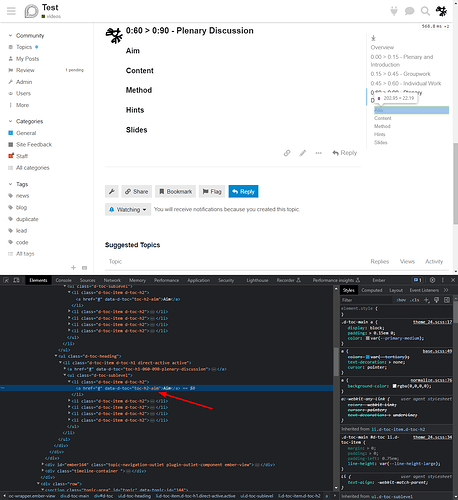Screen dimensions: 458x500
Task: Toggle device toolbar icon in DevTools
Action: click(16, 280)
